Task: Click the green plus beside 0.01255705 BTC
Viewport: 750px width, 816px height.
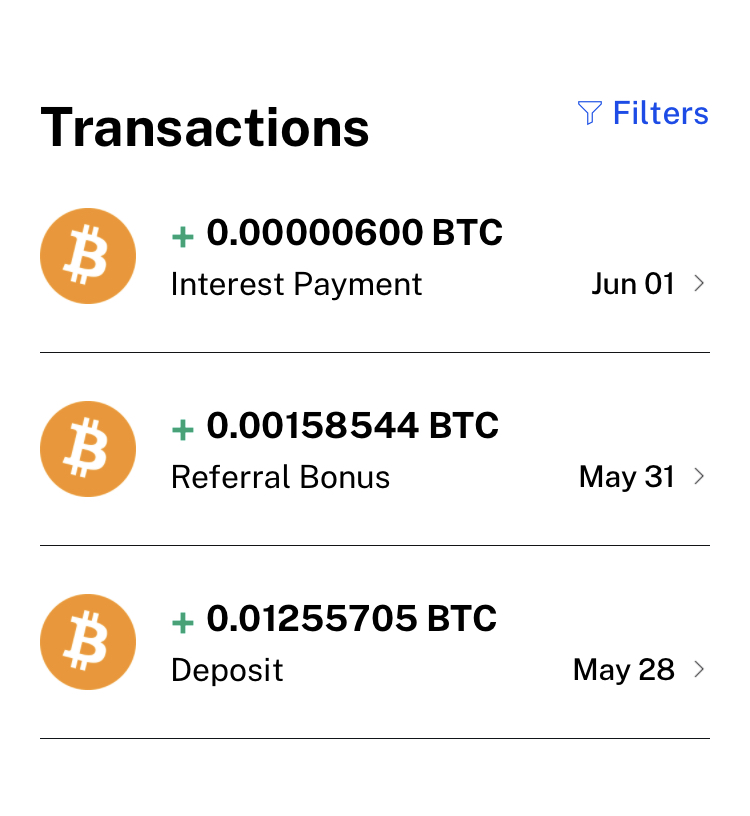Action: click(x=182, y=623)
